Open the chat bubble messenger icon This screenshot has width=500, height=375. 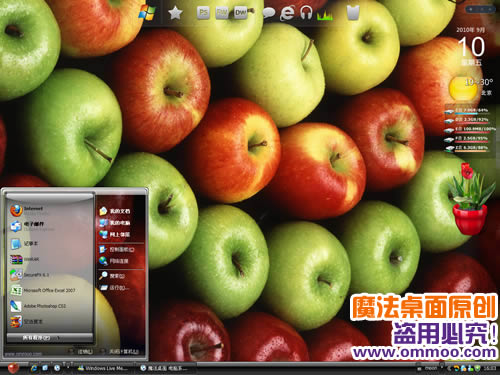(269, 13)
